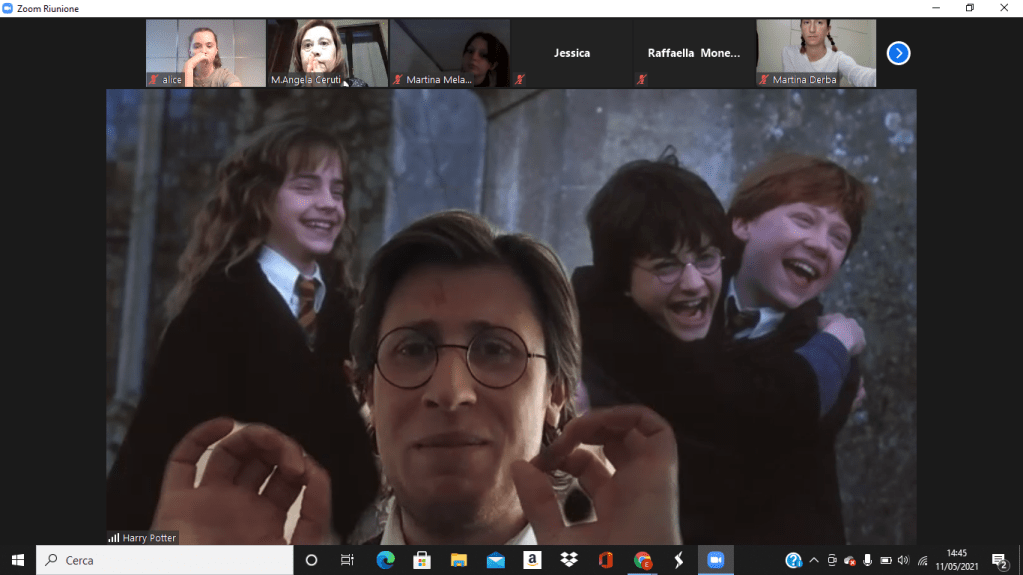
Task: Launch Microsoft Store from the taskbar
Action: pos(422,560)
